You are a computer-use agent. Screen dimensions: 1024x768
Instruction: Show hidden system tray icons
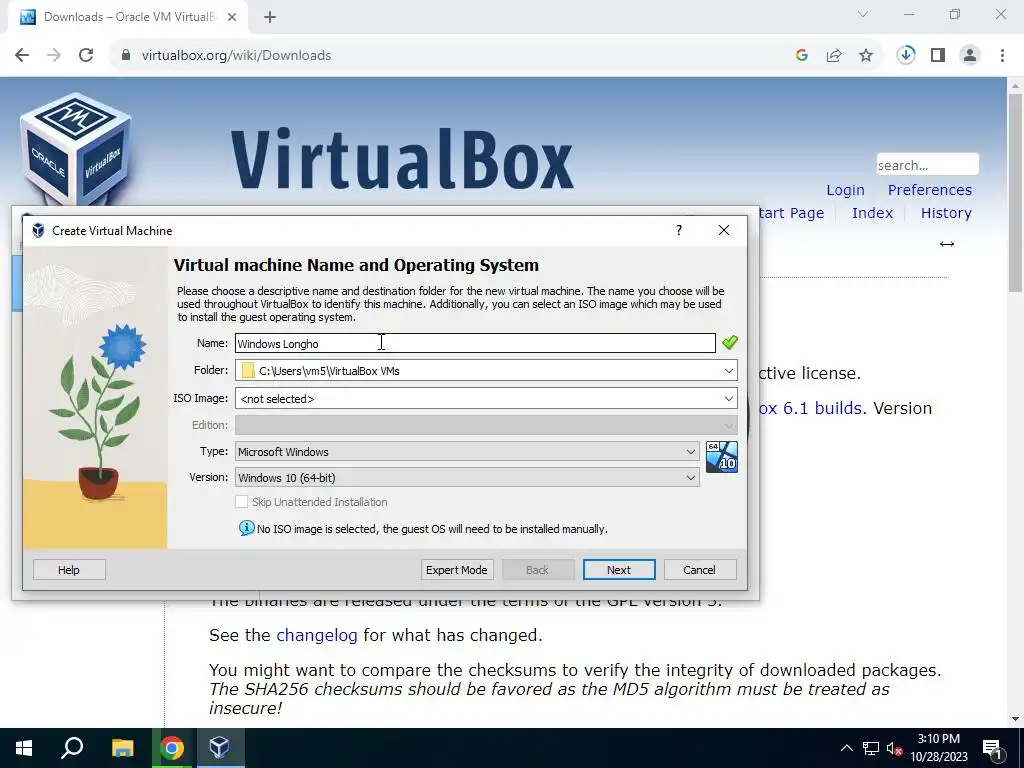point(846,748)
